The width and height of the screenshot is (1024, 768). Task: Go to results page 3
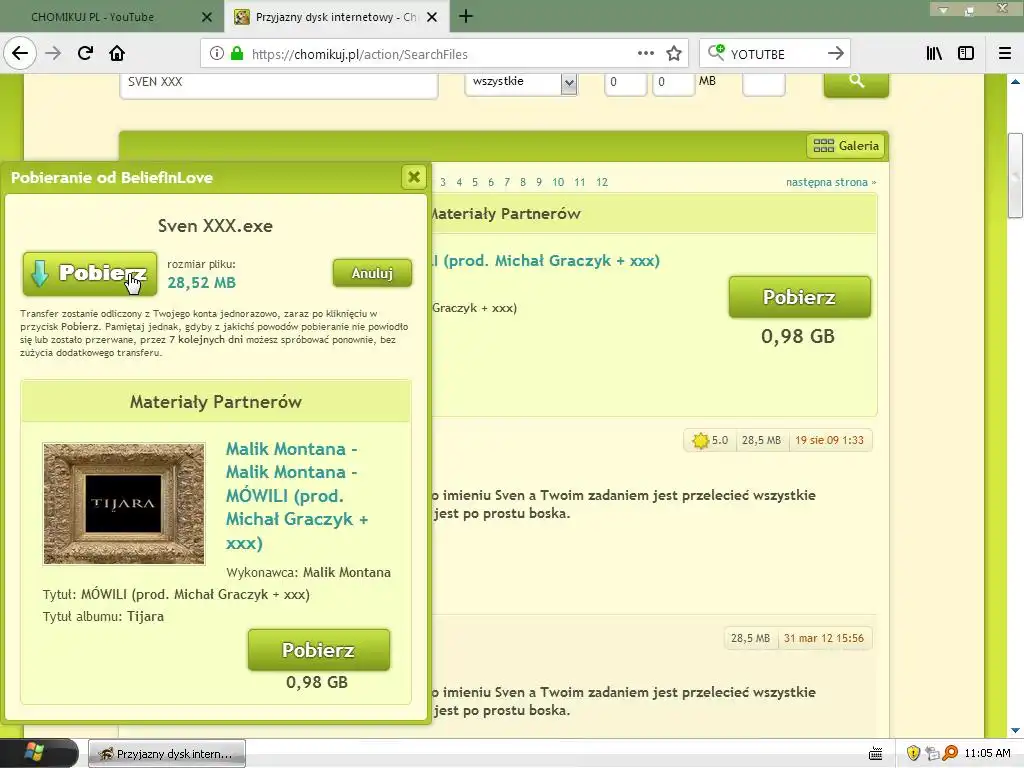click(x=443, y=182)
